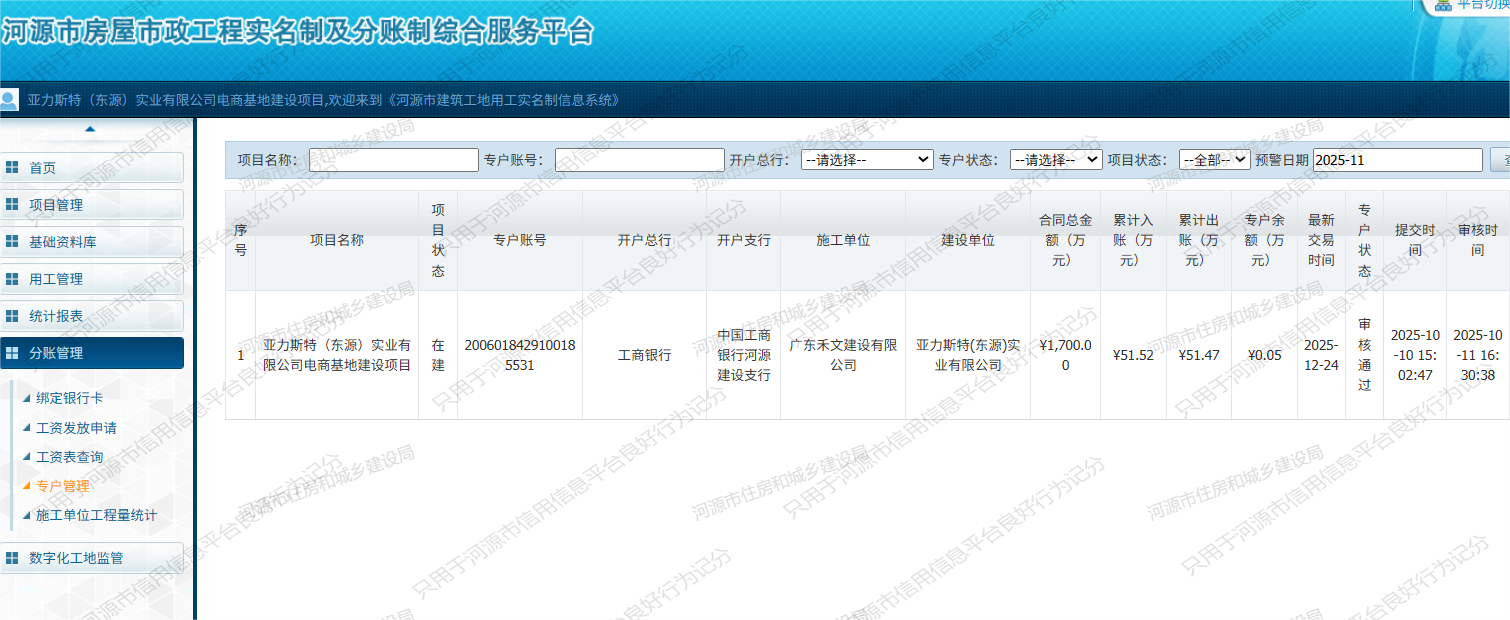Click the 统计报表 grid icon
1510x620 pixels.
click(x=12, y=316)
